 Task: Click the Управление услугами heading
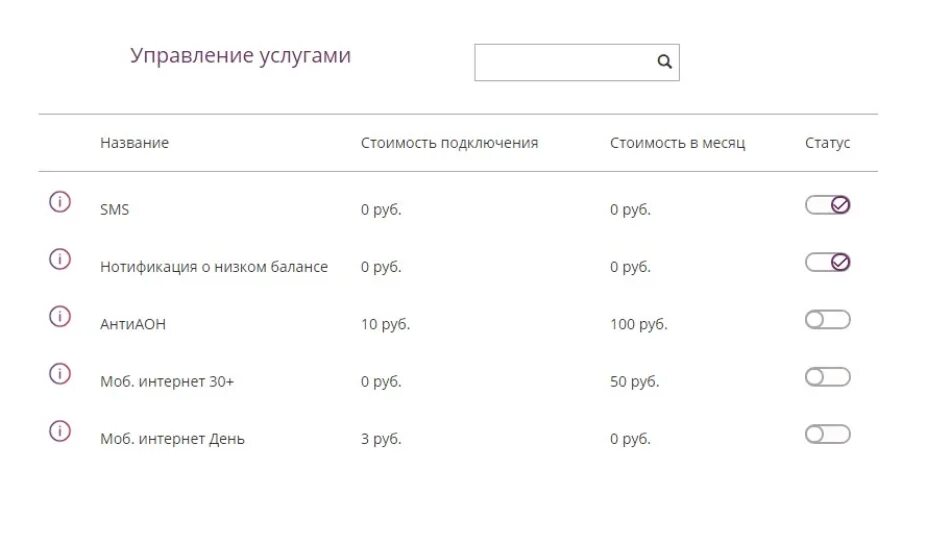(240, 56)
